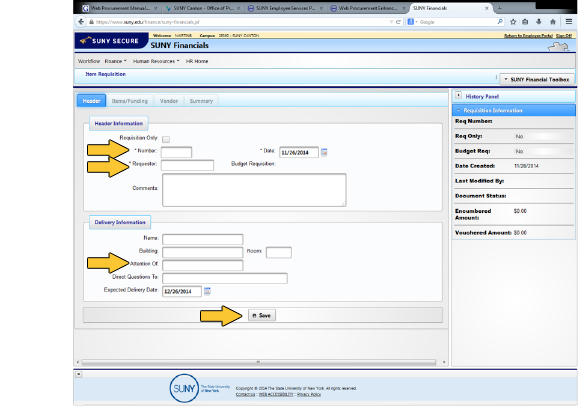Click the horizontal scrollbar right arrow
The image size is (580, 410).
[x=444, y=362]
